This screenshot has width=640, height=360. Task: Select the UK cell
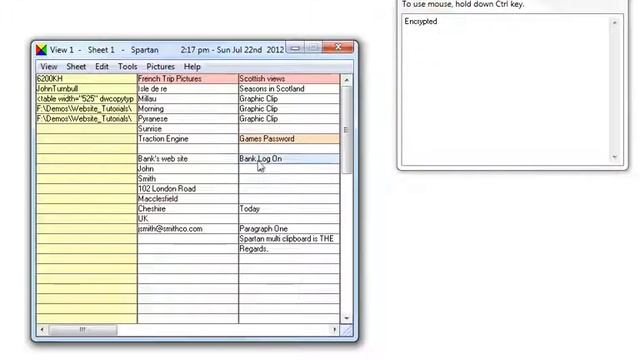(188, 219)
